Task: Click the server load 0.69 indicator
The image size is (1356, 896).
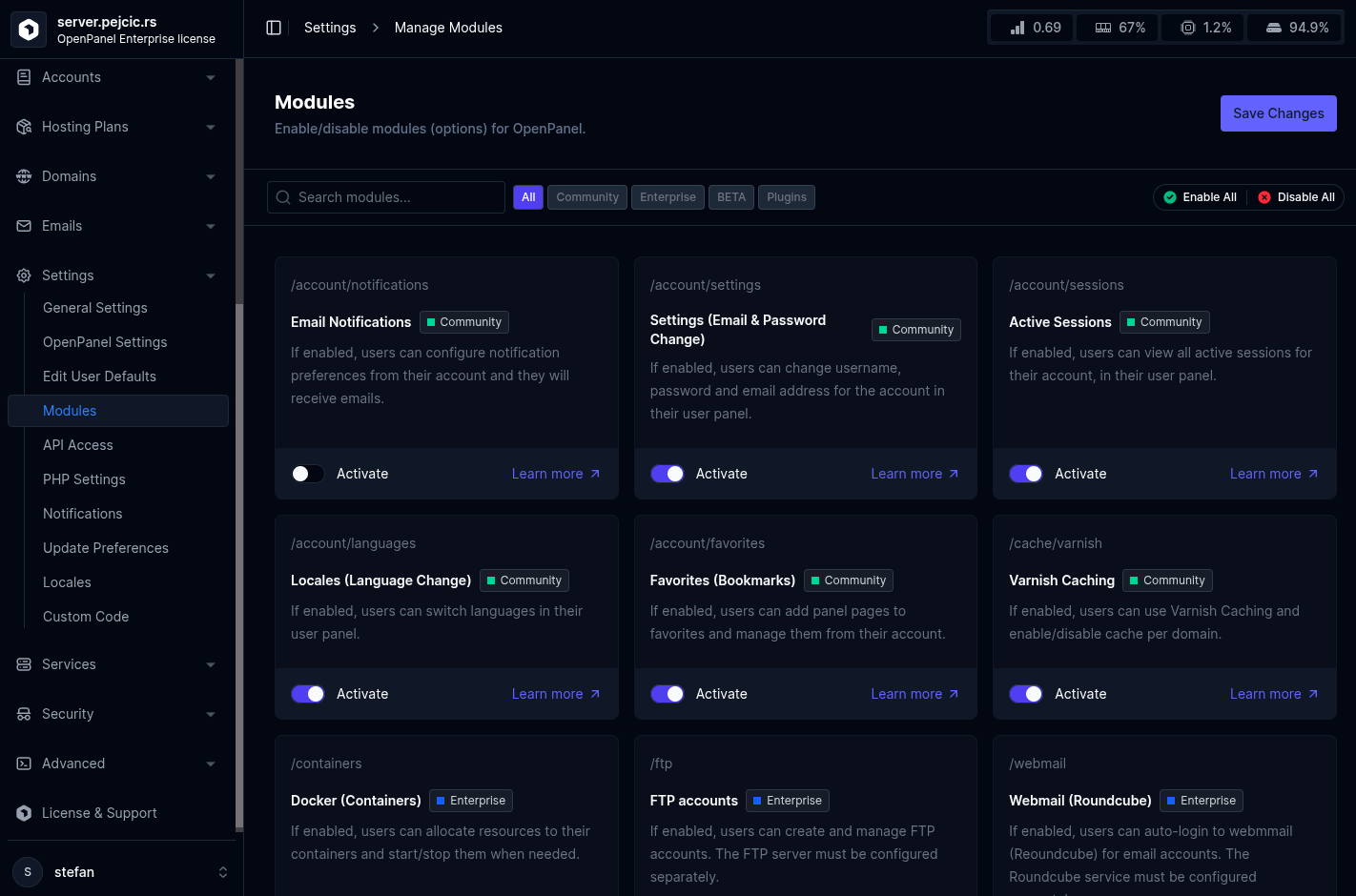Action: pos(1032,28)
